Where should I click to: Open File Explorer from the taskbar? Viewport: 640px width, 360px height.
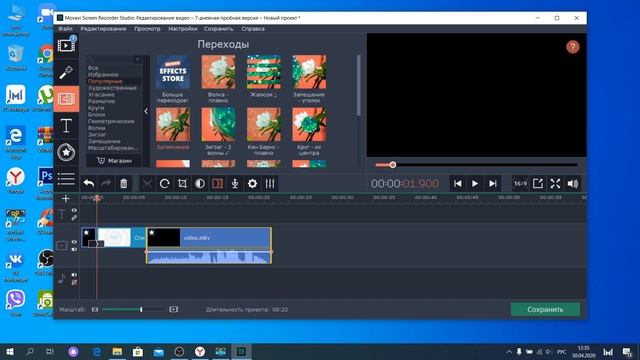(117, 351)
